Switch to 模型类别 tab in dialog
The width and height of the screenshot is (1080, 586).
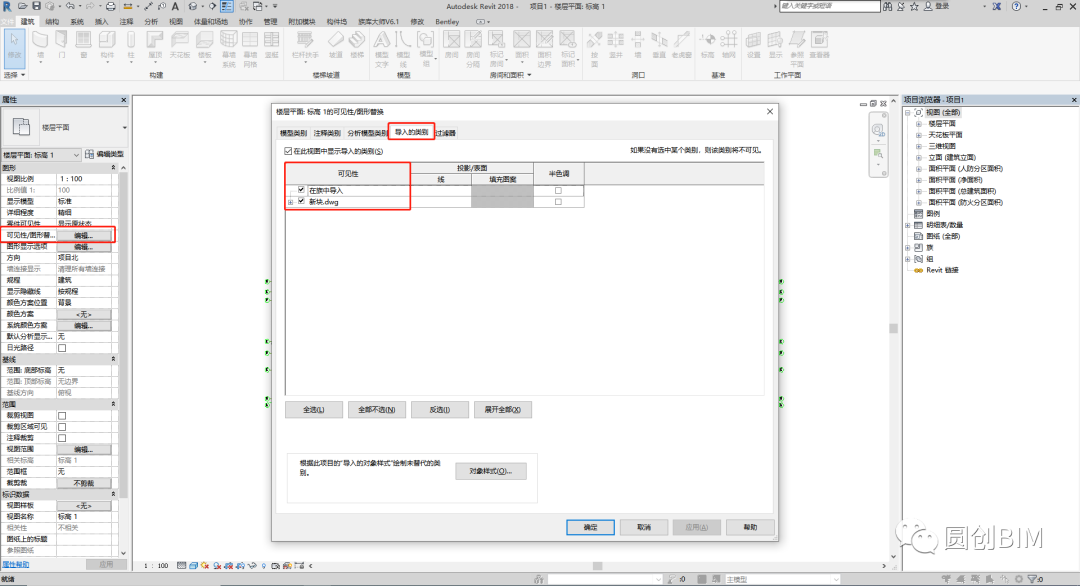[x=293, y=133]
